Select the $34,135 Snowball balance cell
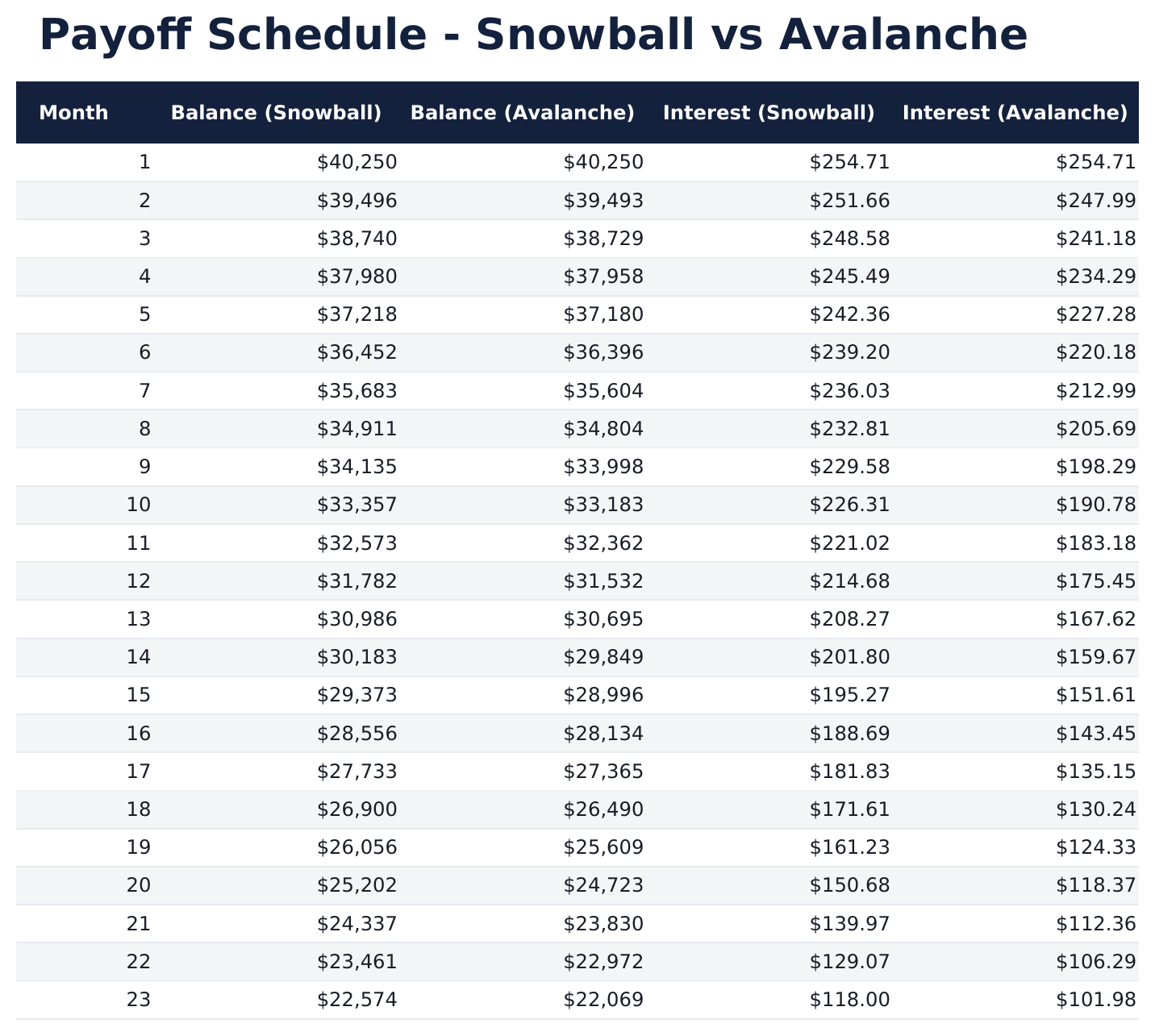Image resolution: width=1155 pixels, height=1036 pixels. (x=357, y=467)
